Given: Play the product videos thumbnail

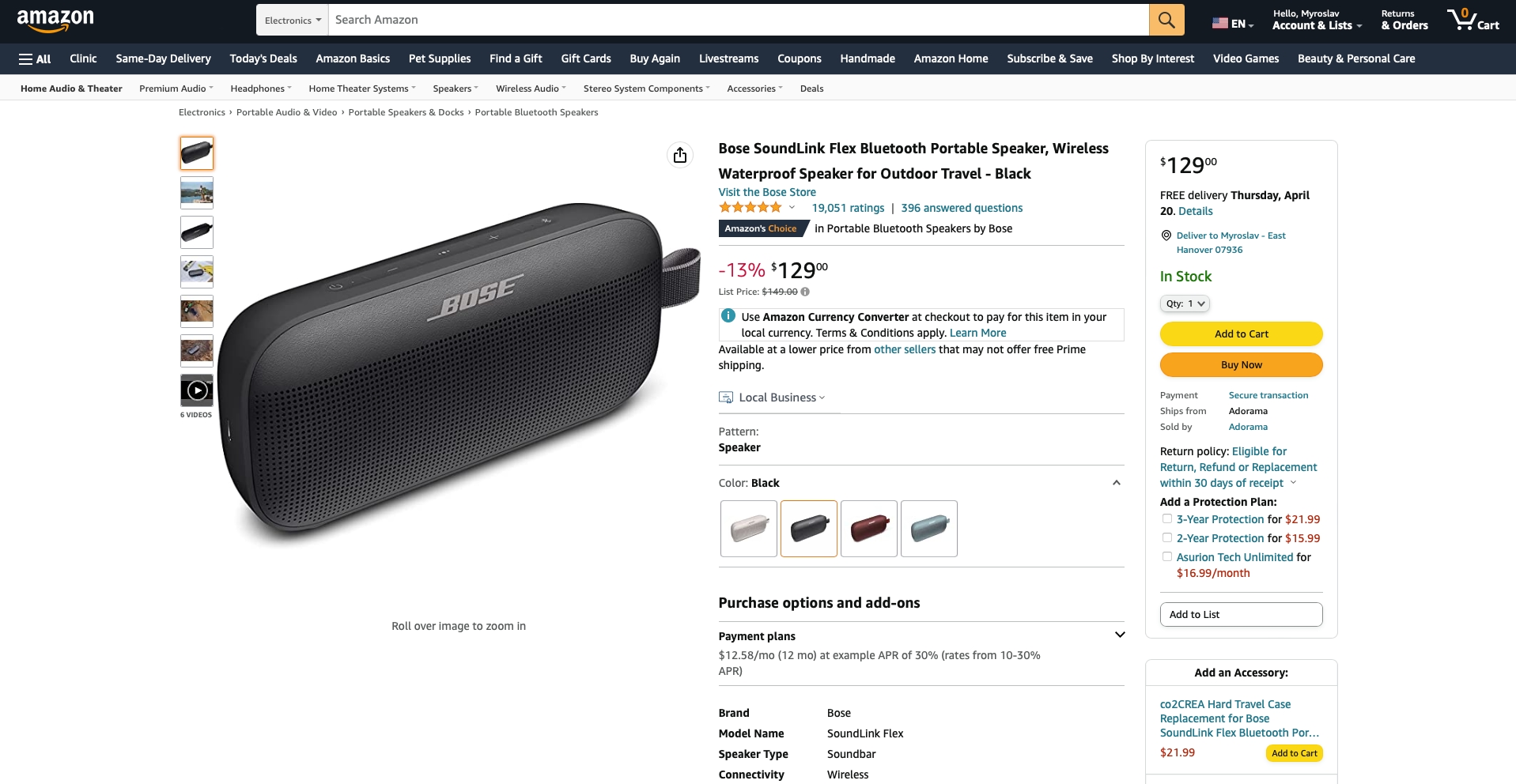Looking at the screenshot, I should (197, 390).
